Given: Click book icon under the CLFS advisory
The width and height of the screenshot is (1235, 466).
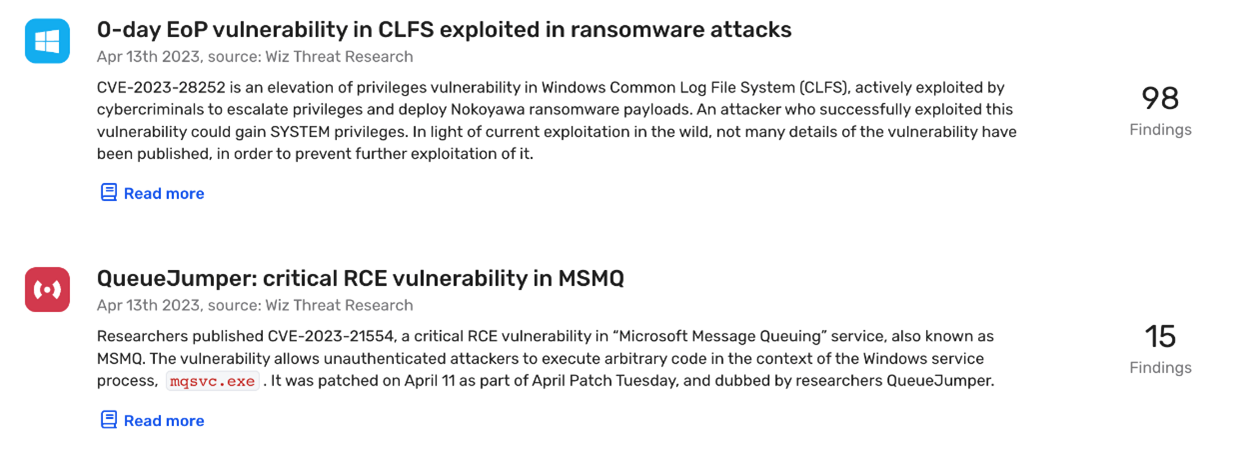Looking at the screenshot, I should [109, 192].
